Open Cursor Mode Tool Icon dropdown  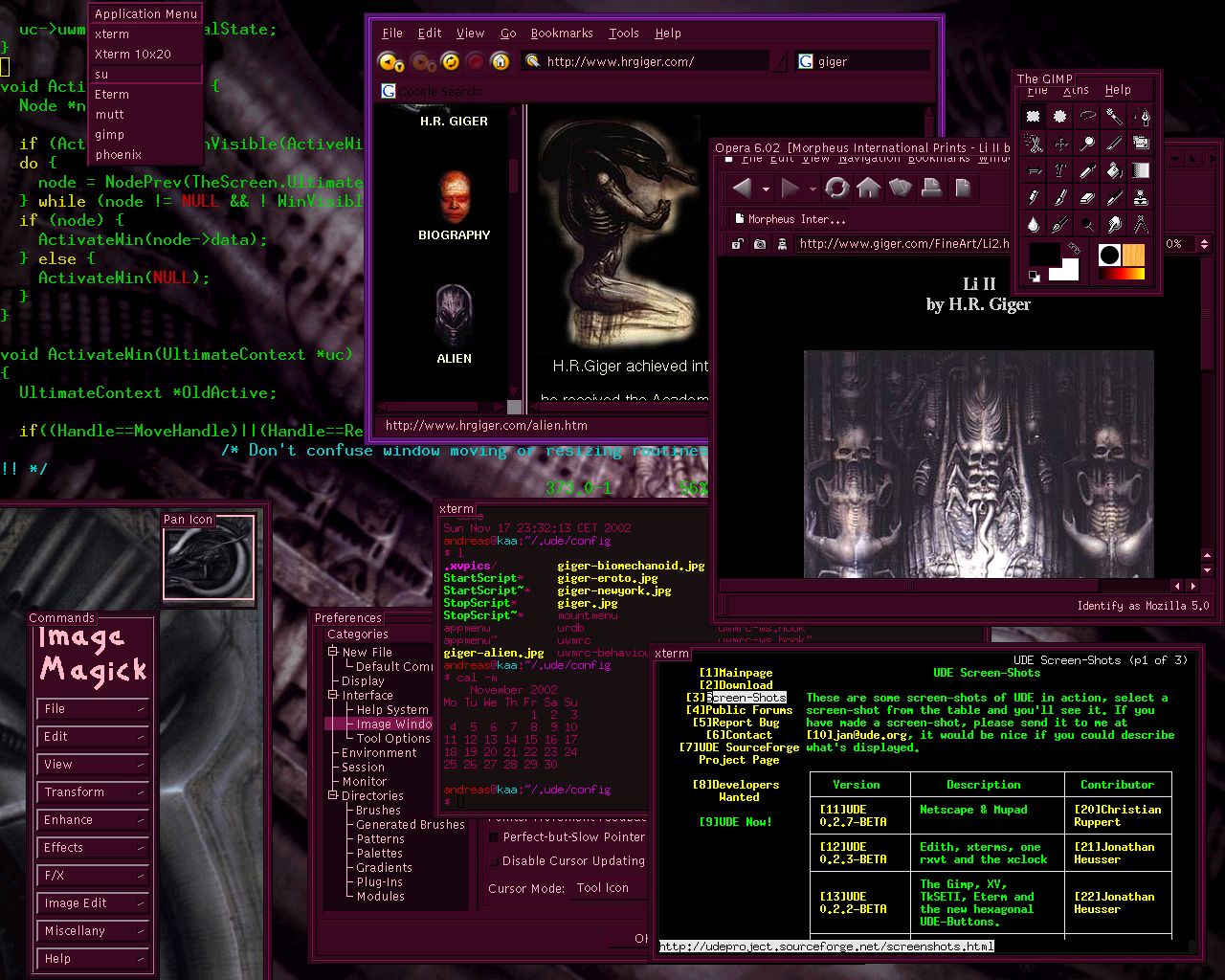tap(609, 888)
